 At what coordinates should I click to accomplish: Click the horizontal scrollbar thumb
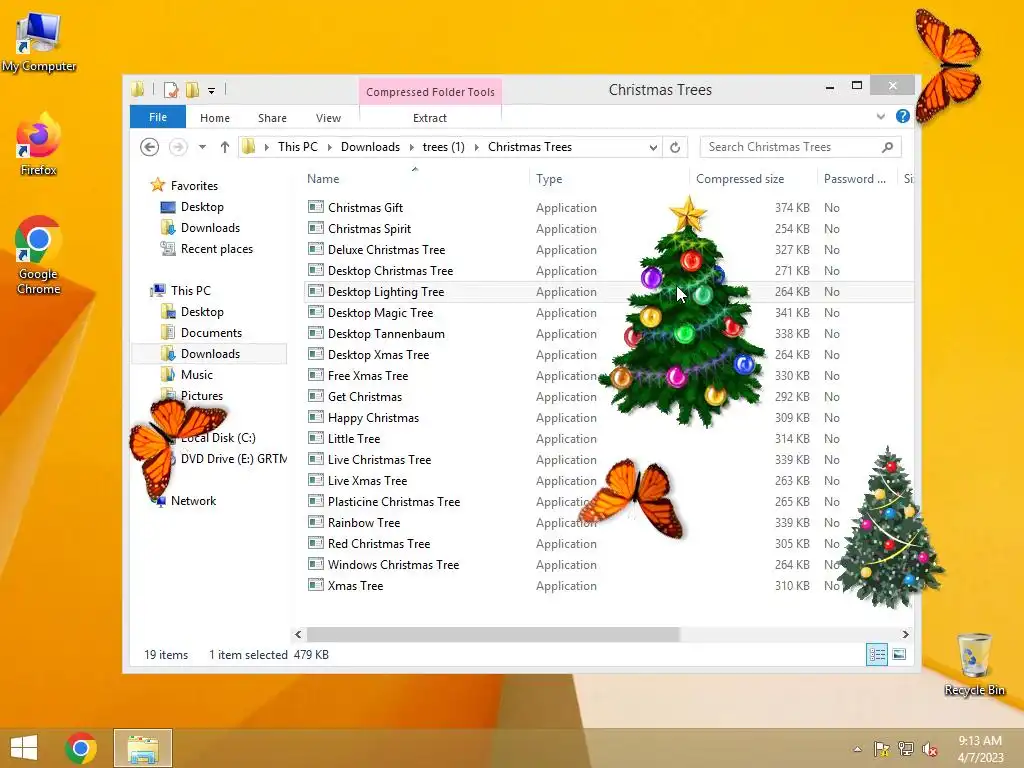click(x=493, y=634)
